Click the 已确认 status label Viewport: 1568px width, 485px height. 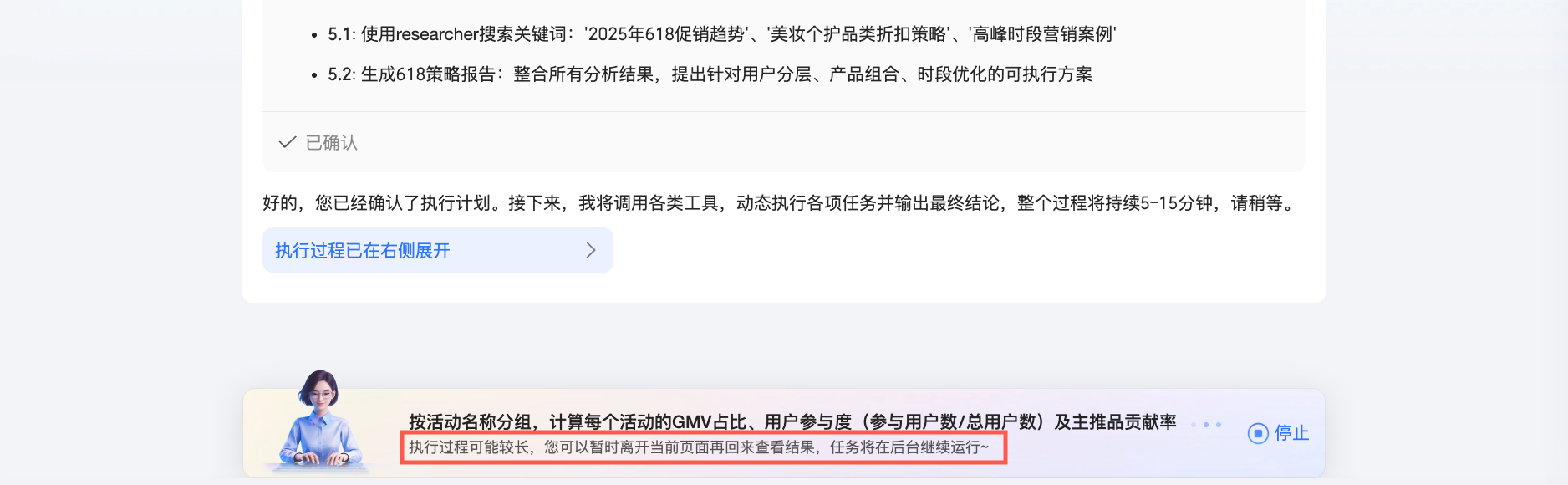coord(332,142)
